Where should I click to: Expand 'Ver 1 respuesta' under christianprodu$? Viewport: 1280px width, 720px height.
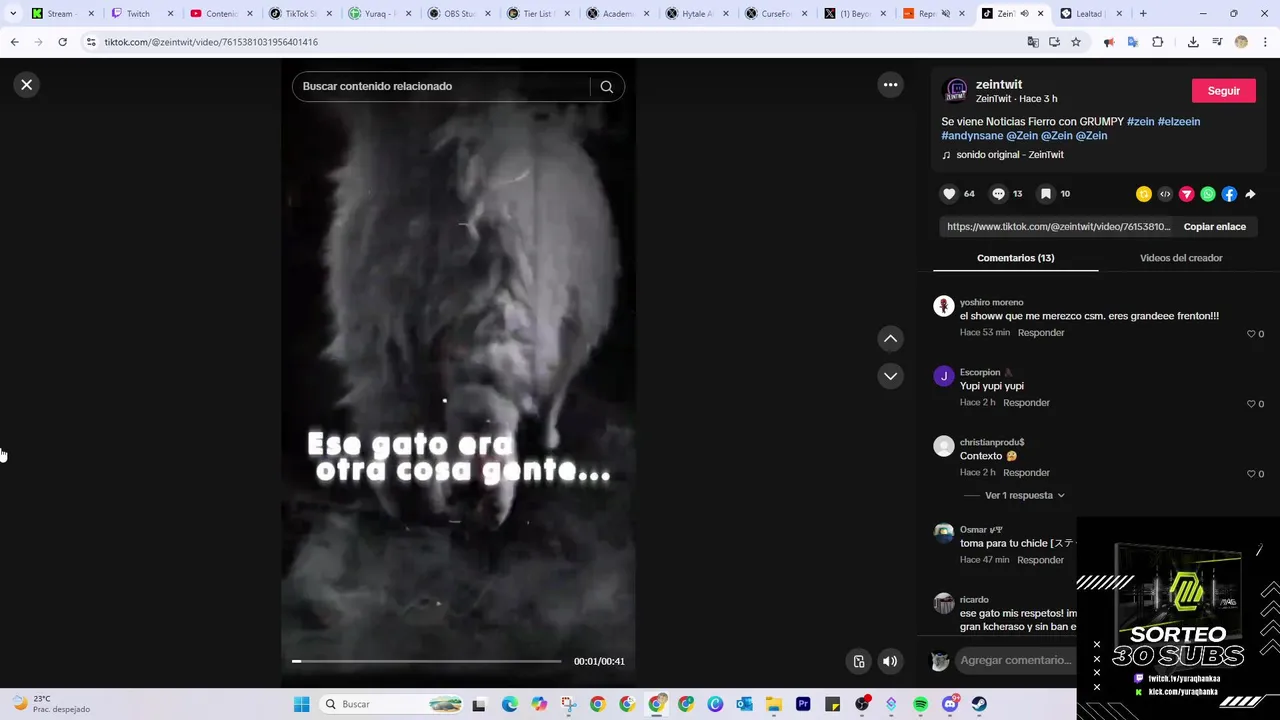pos(1024,496)
